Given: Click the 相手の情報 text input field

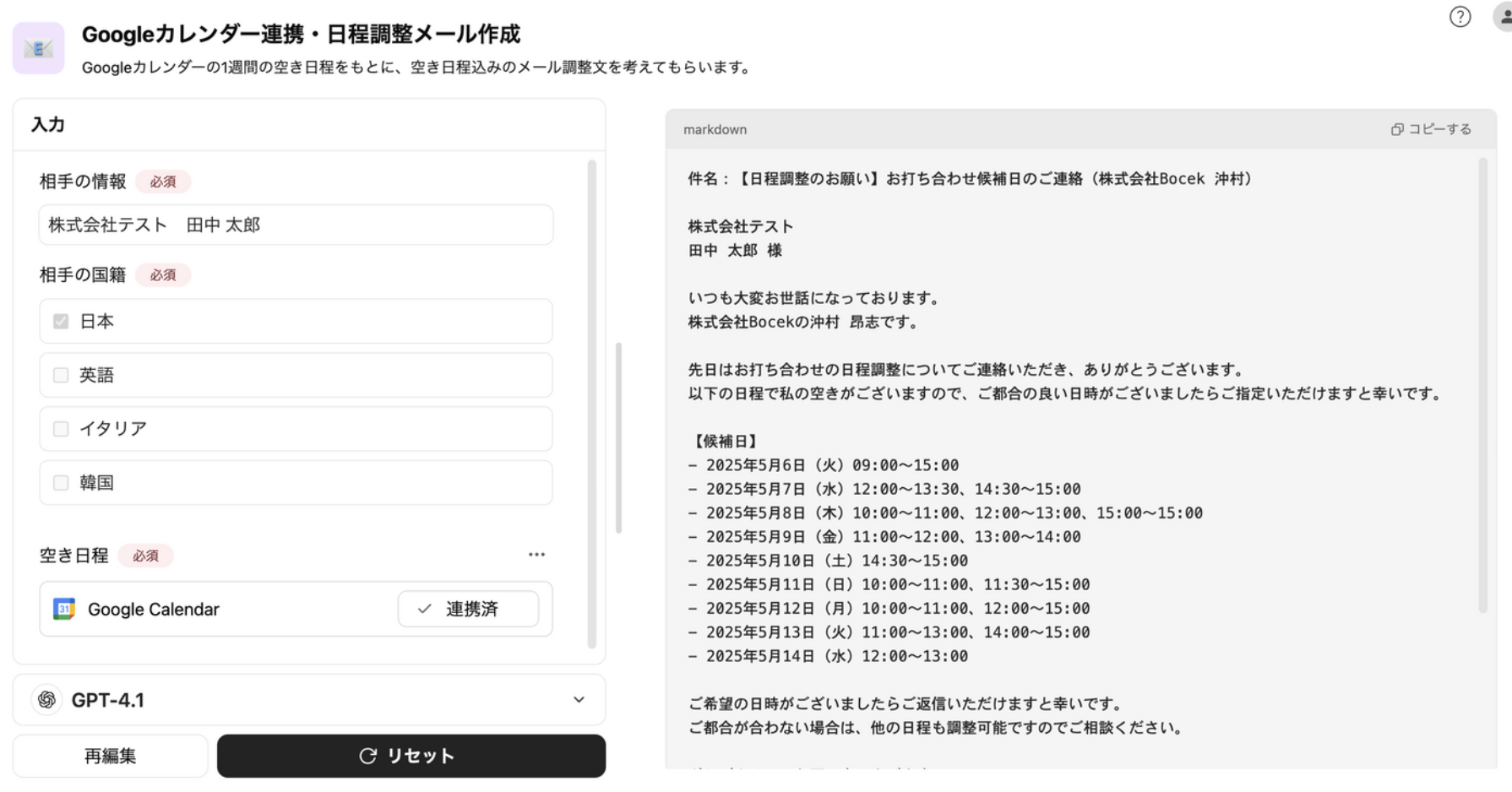Looking at the screenshot, I should 296,225.
